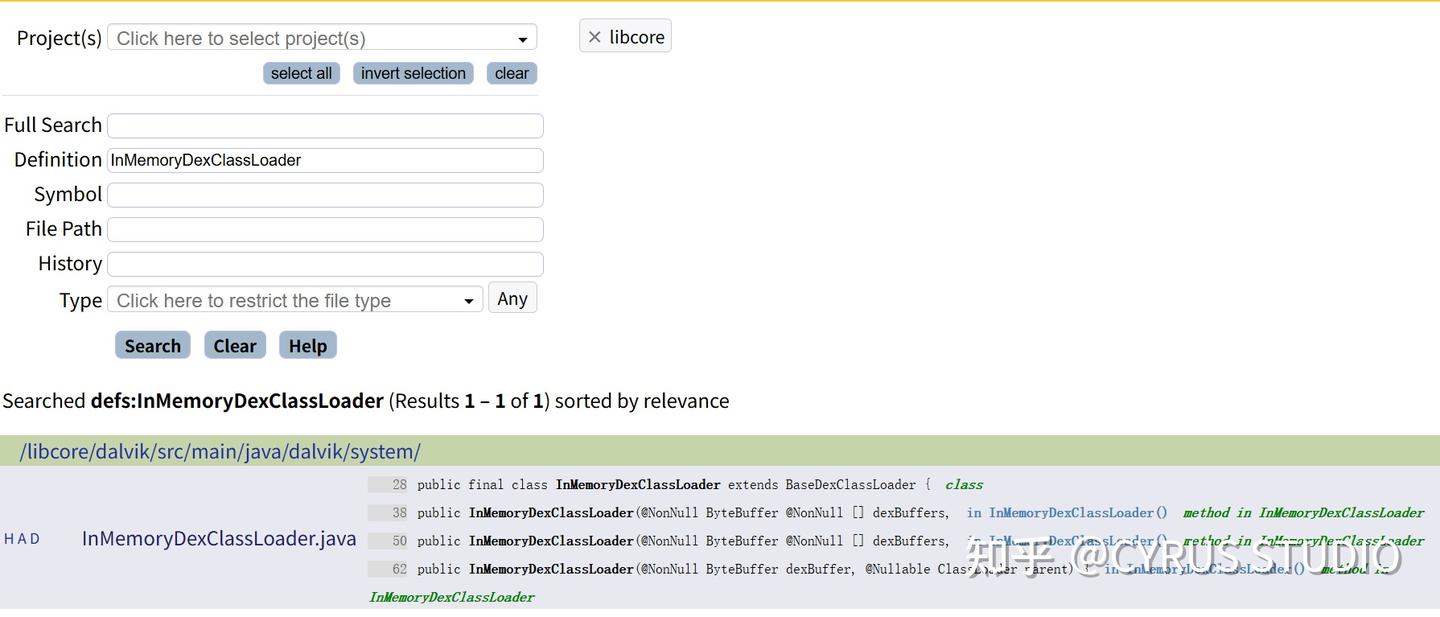Download the file using the D icon
This screenshot has width=1440, height=617.
37,538
